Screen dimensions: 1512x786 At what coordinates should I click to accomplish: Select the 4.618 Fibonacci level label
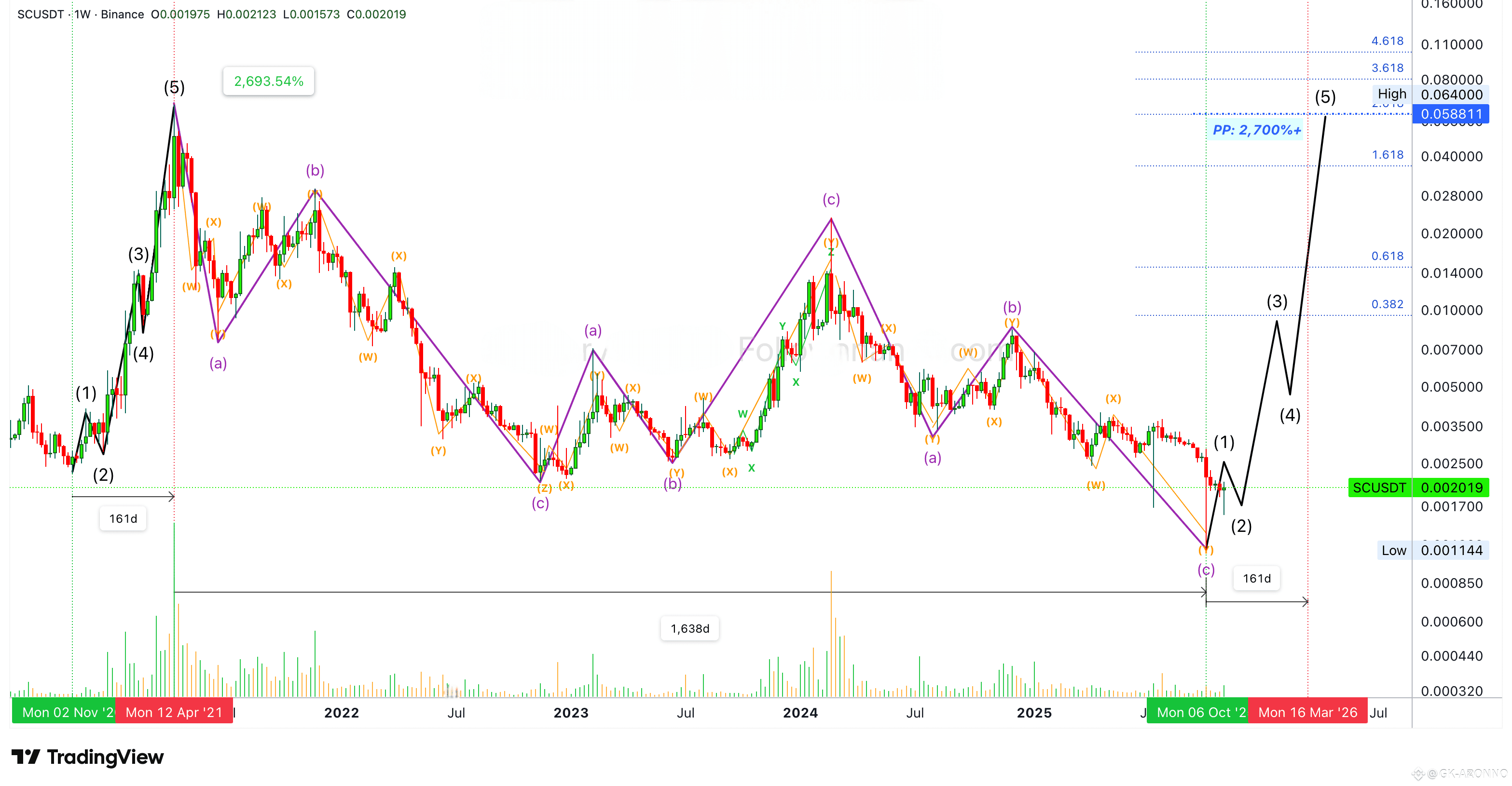click(x=1387, y=41)
